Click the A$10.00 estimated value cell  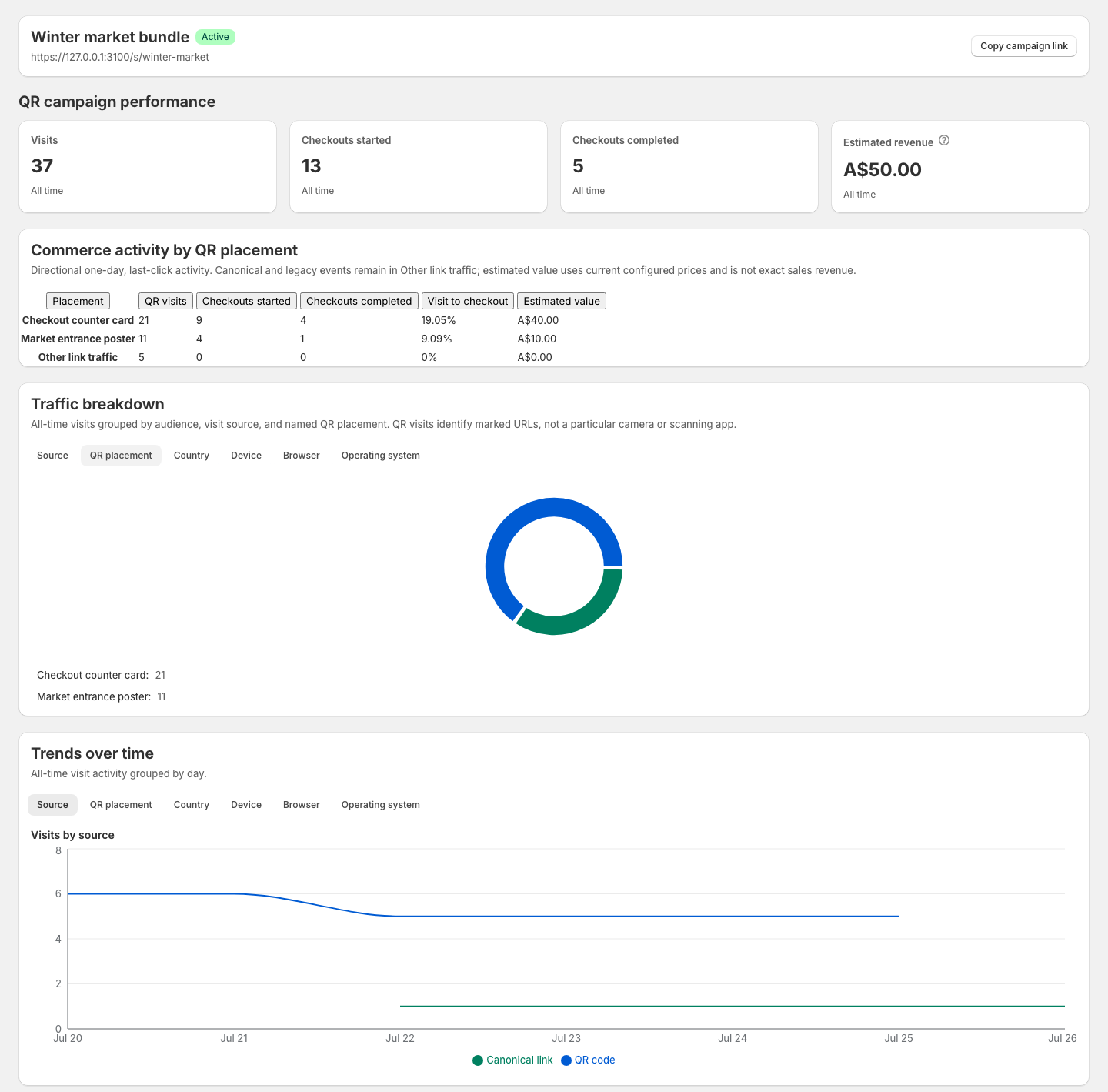[x=536, y=339]
